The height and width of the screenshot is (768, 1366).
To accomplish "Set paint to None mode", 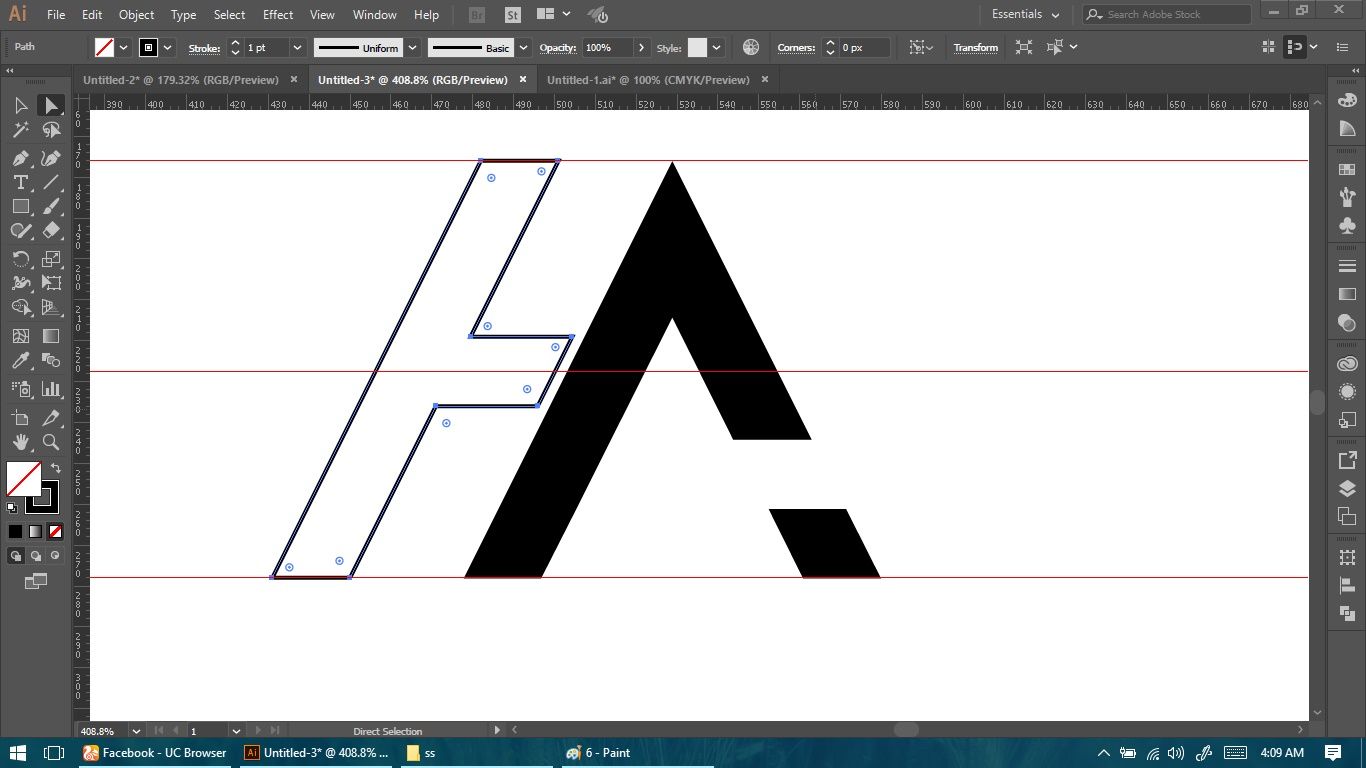I will (56, 531).
